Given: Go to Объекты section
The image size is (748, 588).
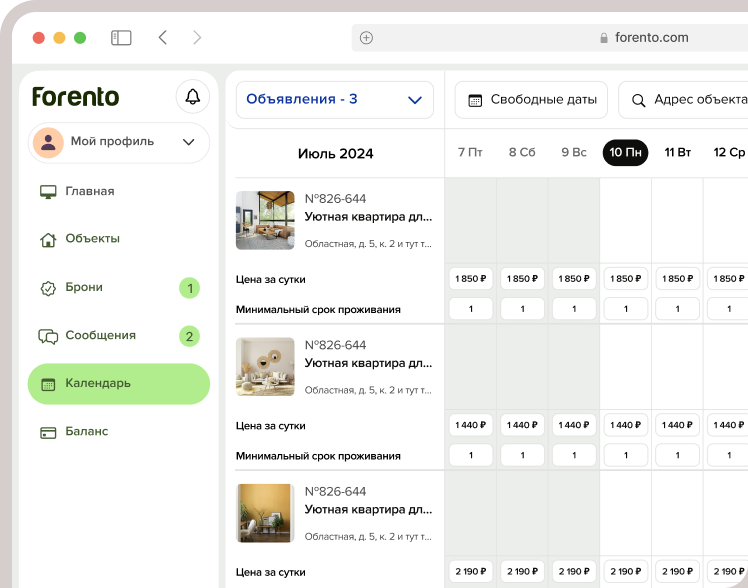Looking at the screenshot, I should click(x=92, y=239).
